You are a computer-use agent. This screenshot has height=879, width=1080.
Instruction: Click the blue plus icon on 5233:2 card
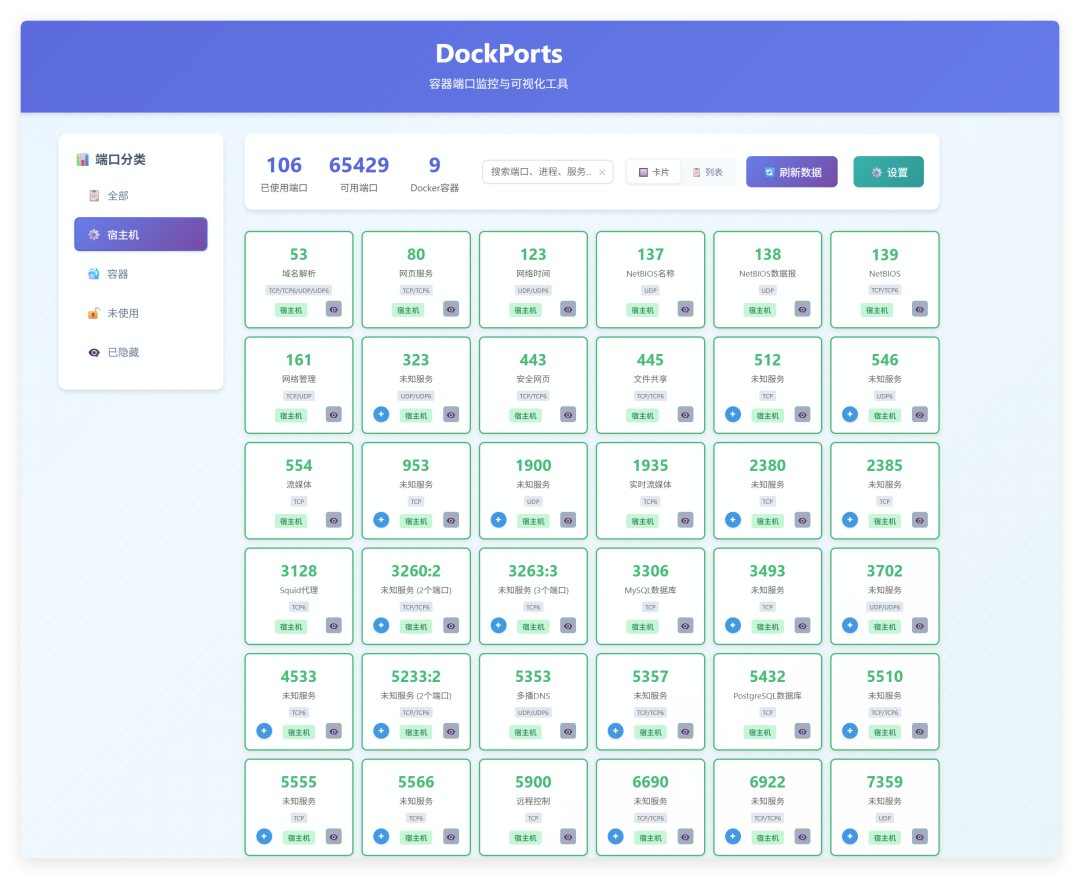point(381,731)
